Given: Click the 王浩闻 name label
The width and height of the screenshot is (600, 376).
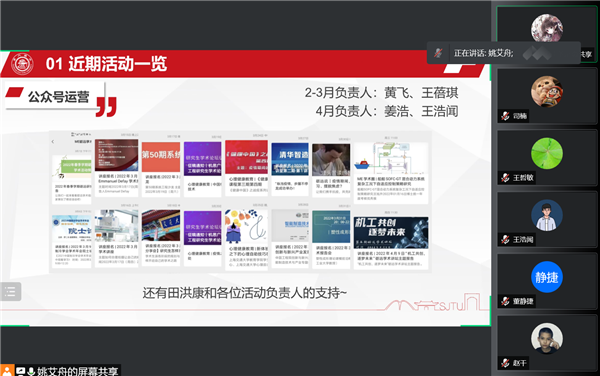Looking at the screenshot, I should coord(523,239).
